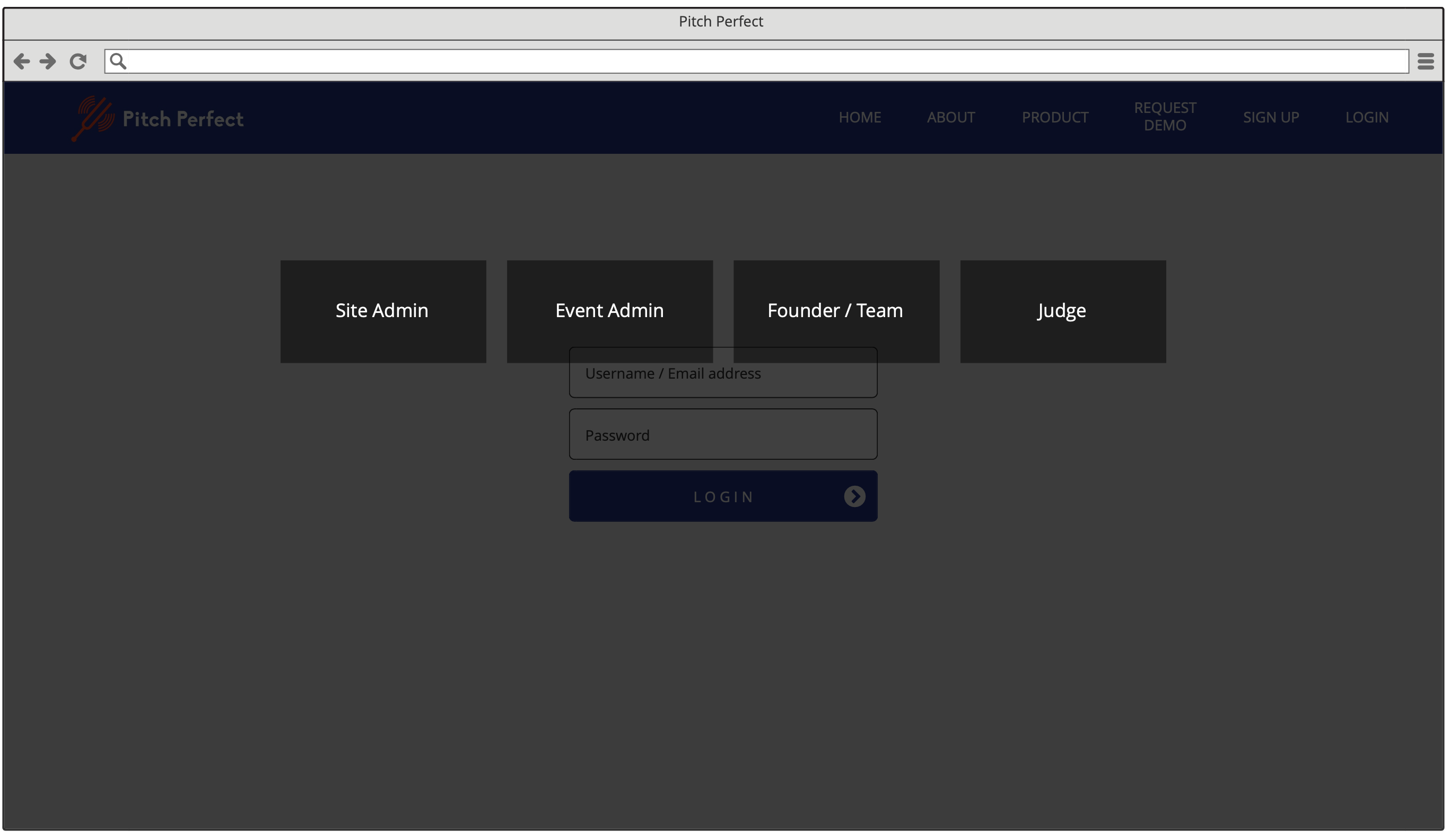Click SIGN UP in the header
This screenshot has width=1450, height=840.
coord(1271,117)
